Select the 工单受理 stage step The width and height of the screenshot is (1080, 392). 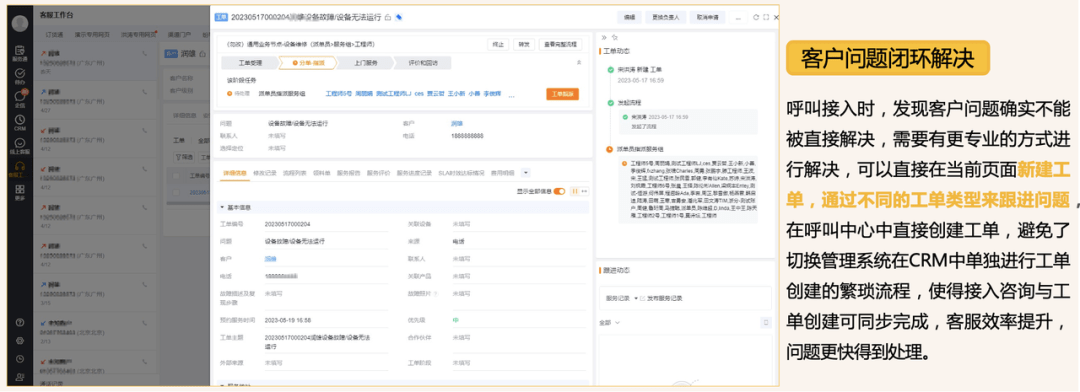(x=249, y=63)
